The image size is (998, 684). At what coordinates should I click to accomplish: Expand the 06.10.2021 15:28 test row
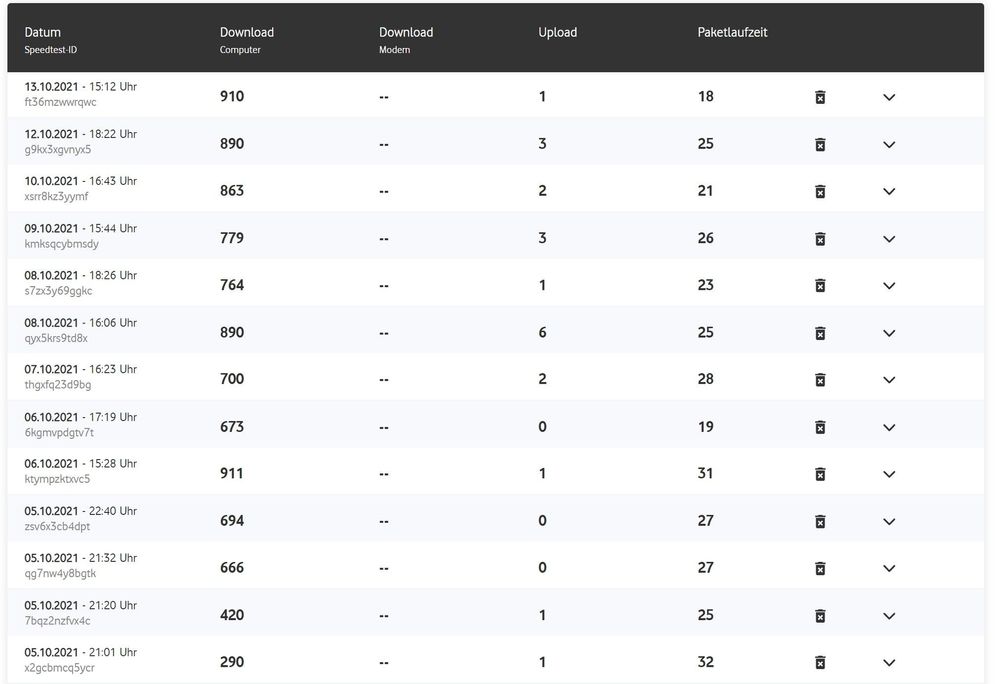[x=889, y=474]
